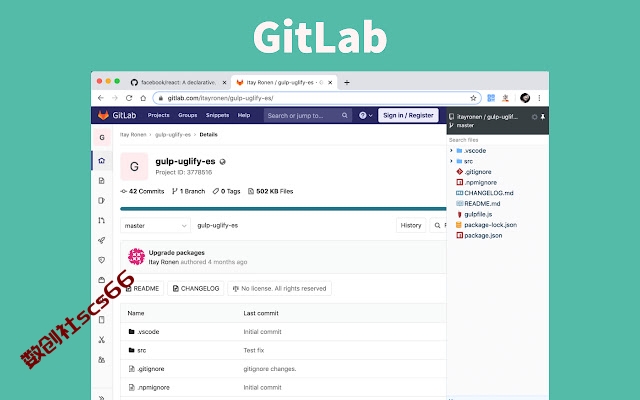Click 502 KB Files link

point(271,191)
